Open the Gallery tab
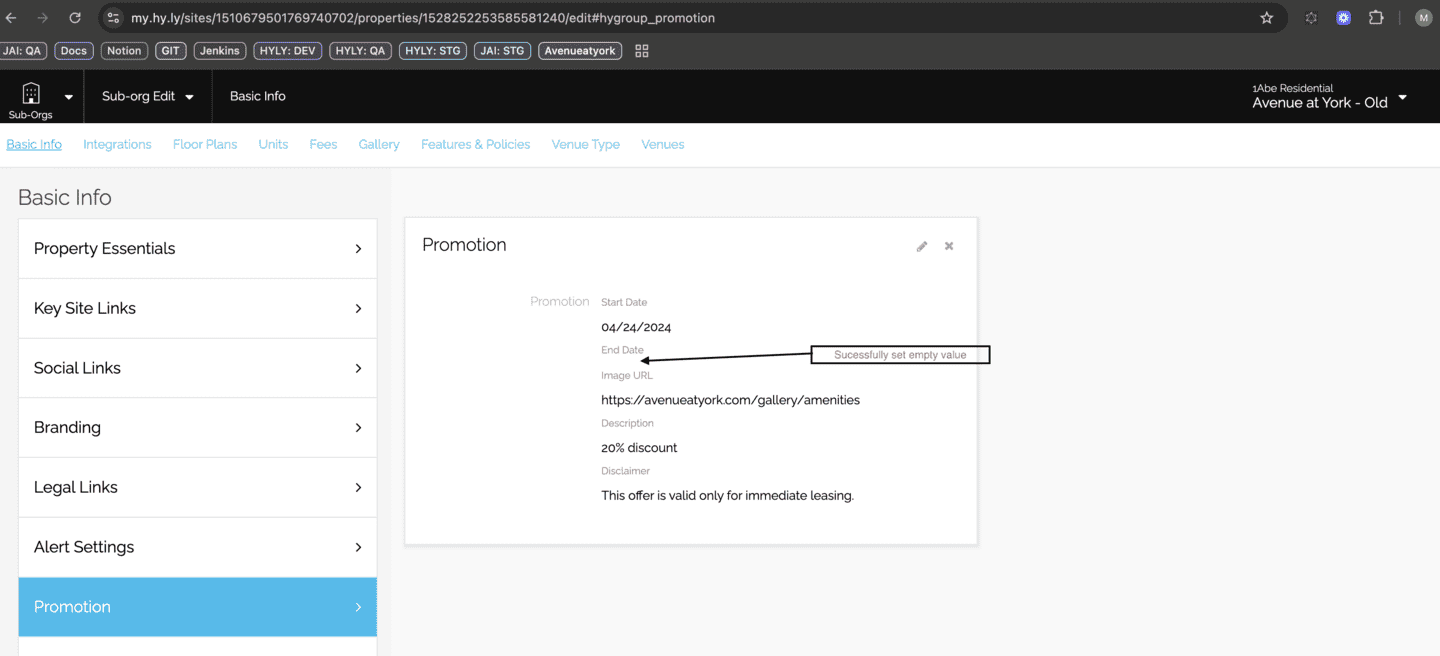This screenshot has width=1440, height=656. (x=379, y=144)
